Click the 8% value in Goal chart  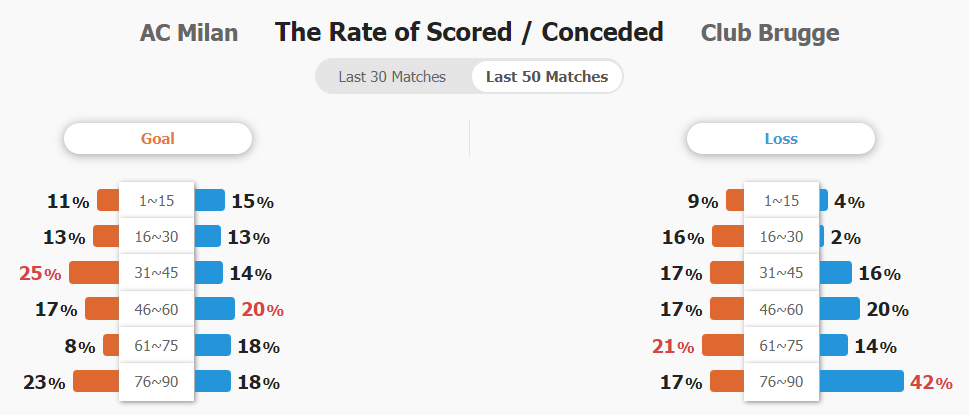coord(80,346)
